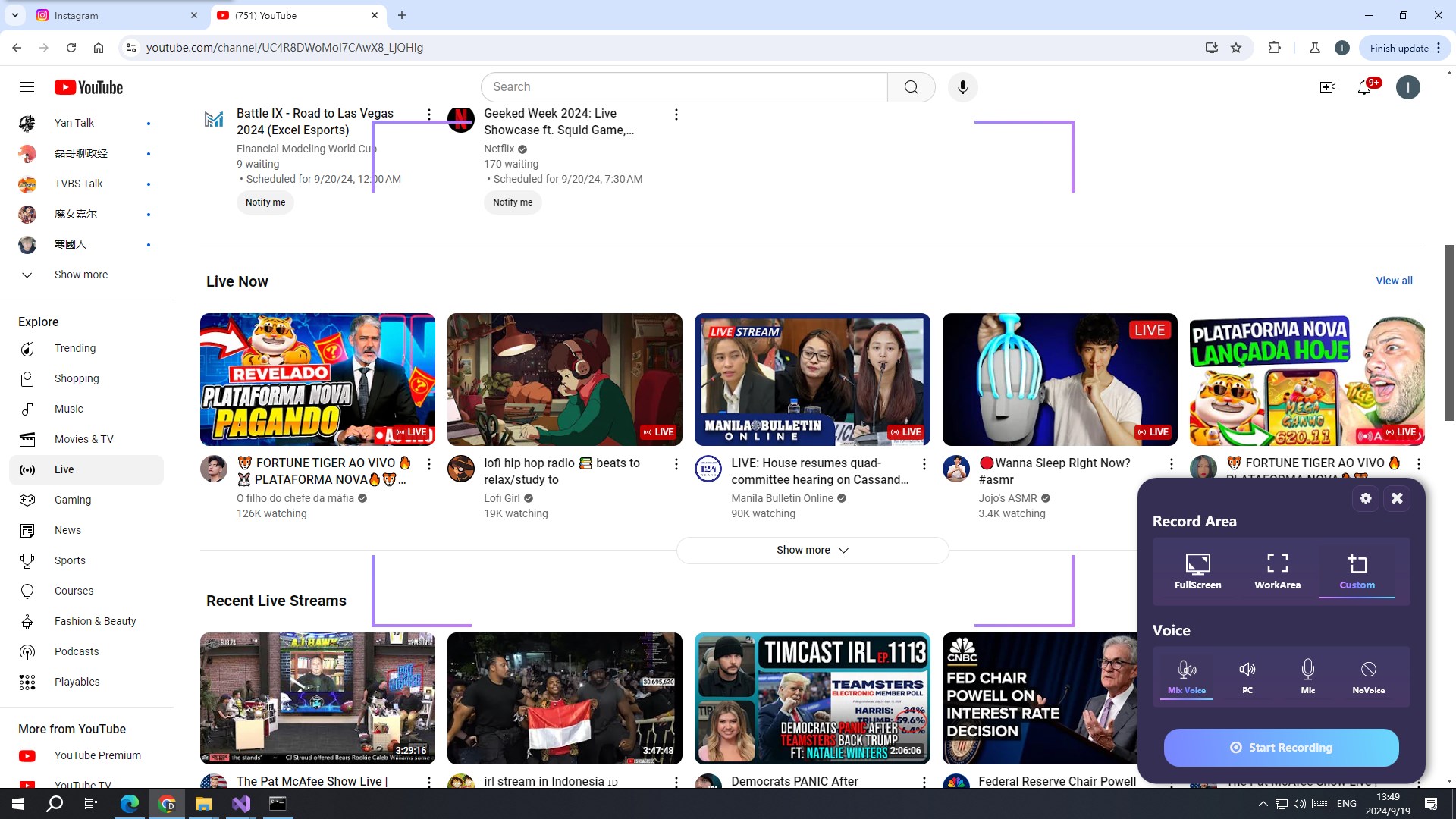Viewport: 1456px width, 819px height.
Task: Open options menu for lofi hip hop video
Action: (x=676, y=463)
